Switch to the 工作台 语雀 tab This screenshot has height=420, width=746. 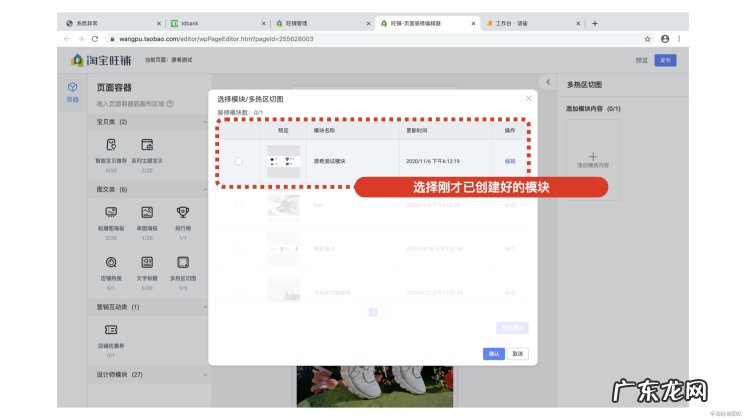click(x=532, y=23)
